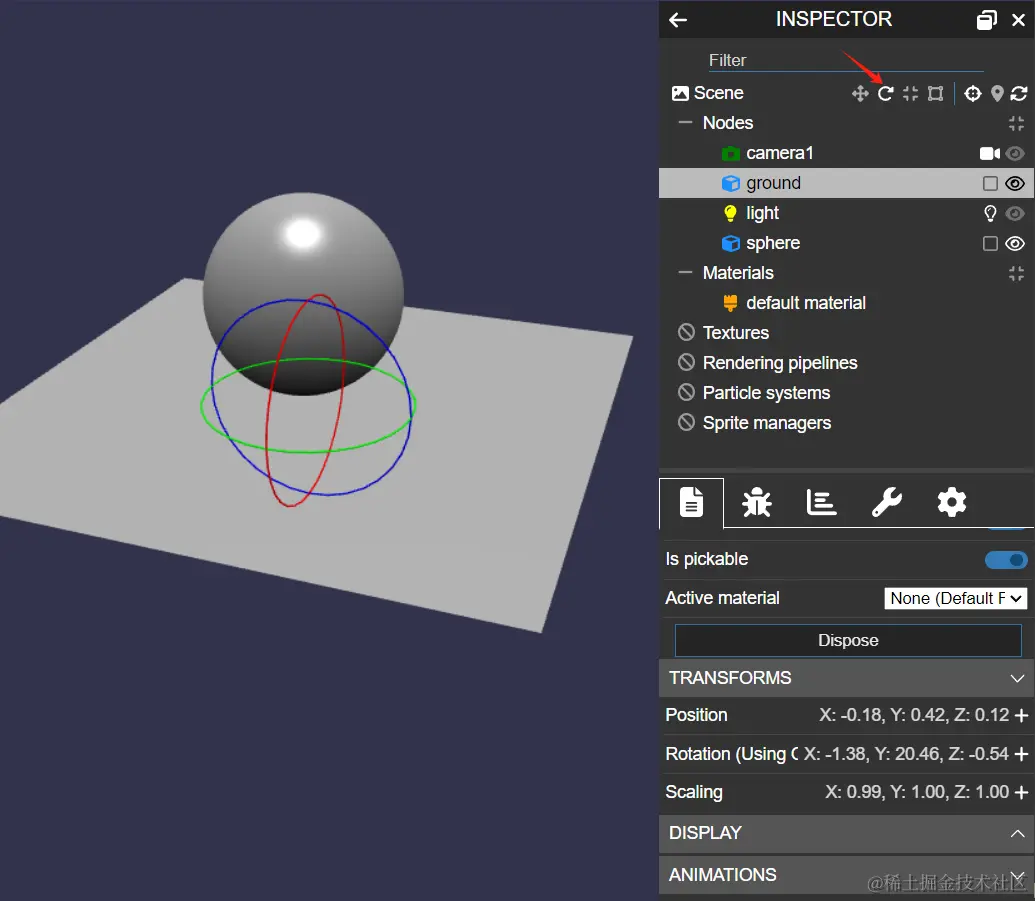Switch to the Settings tab with gear icon
Screen dimensions: 1035x901
point(952,503)
